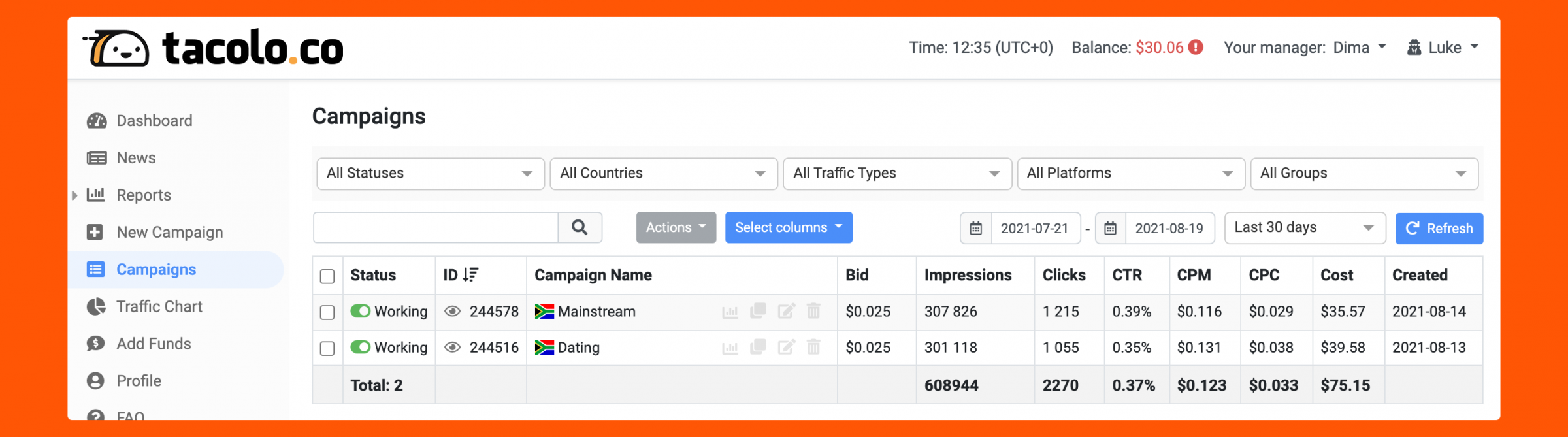Click the News newspaper icon
The width and height of the screenshot is (1568, 437).
tap(97, 158)
